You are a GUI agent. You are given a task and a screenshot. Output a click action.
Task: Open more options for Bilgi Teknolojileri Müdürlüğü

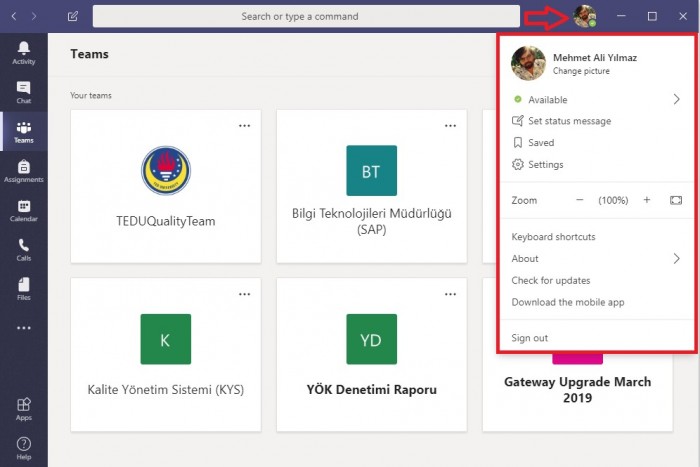pos(450,125)
